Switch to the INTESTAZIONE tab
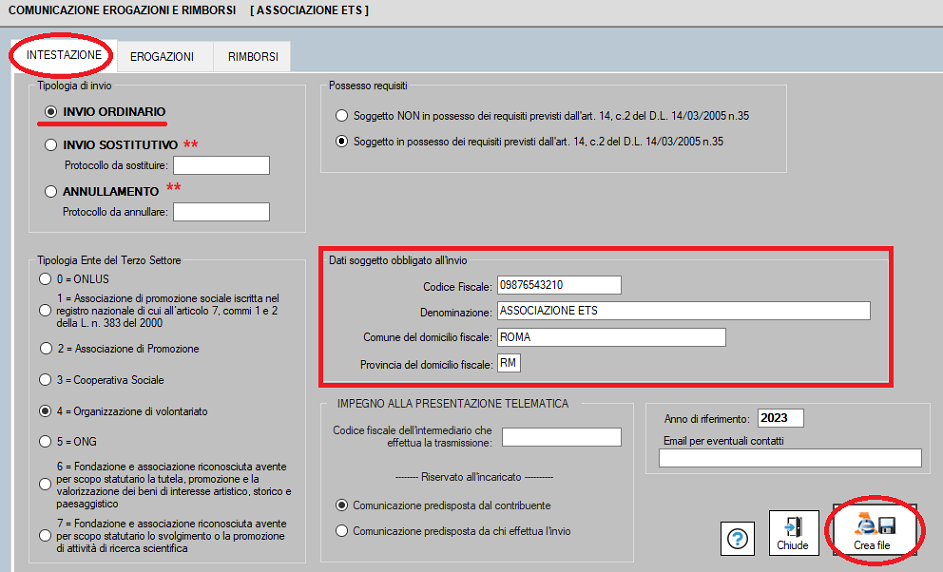Image resolution: width=943 pixels, height=572 pixels. 63,55
